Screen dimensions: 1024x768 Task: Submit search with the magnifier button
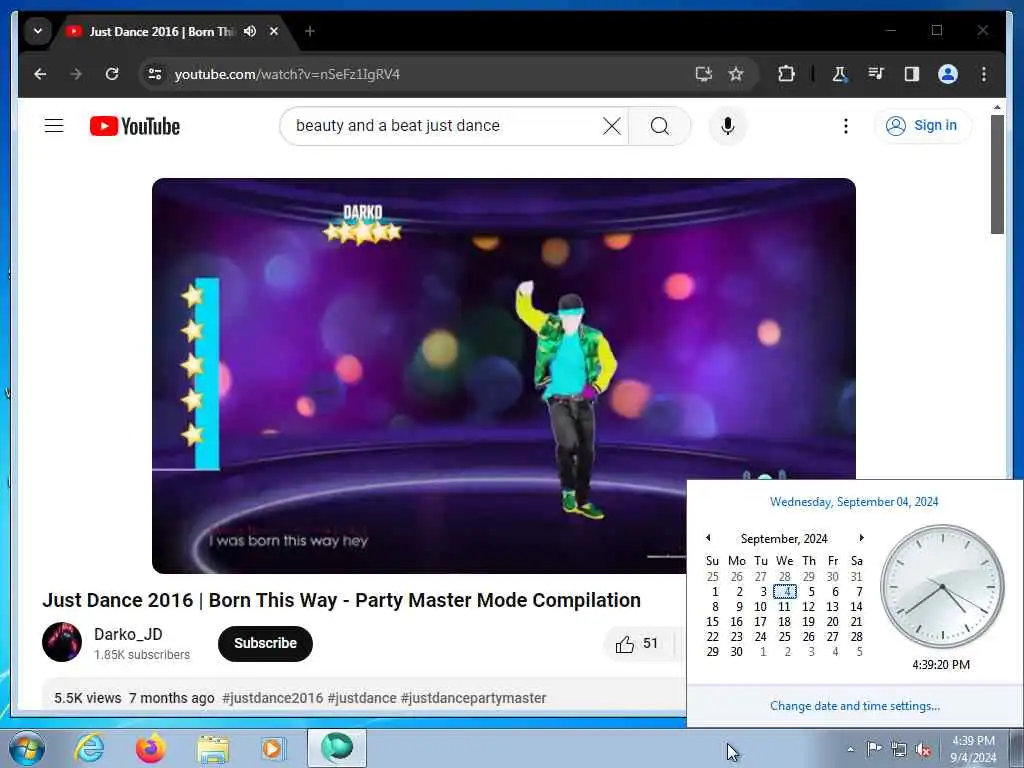click(660, 125)
